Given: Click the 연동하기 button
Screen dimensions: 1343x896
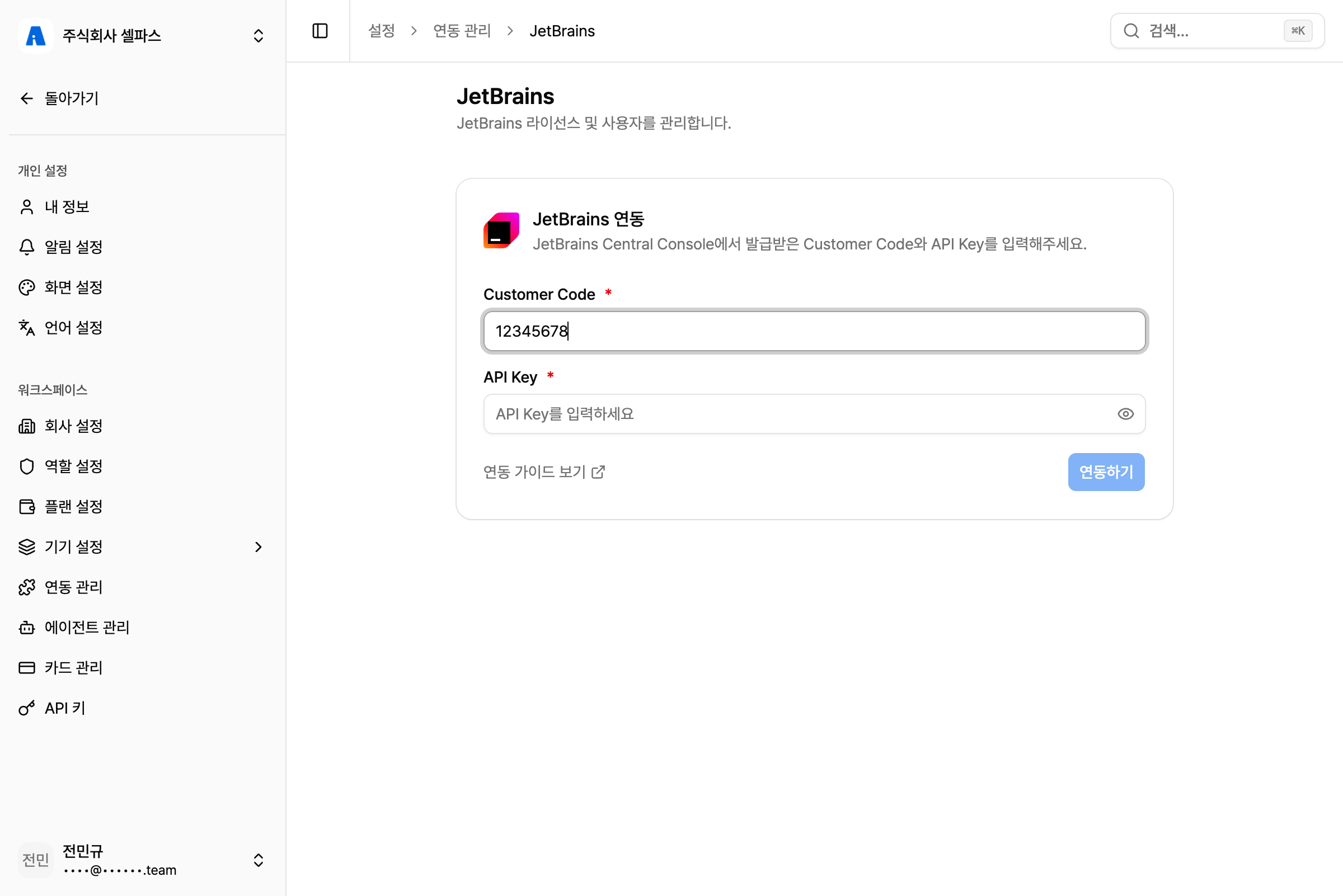Looking at the screenshot, I should click(1106, 472).
